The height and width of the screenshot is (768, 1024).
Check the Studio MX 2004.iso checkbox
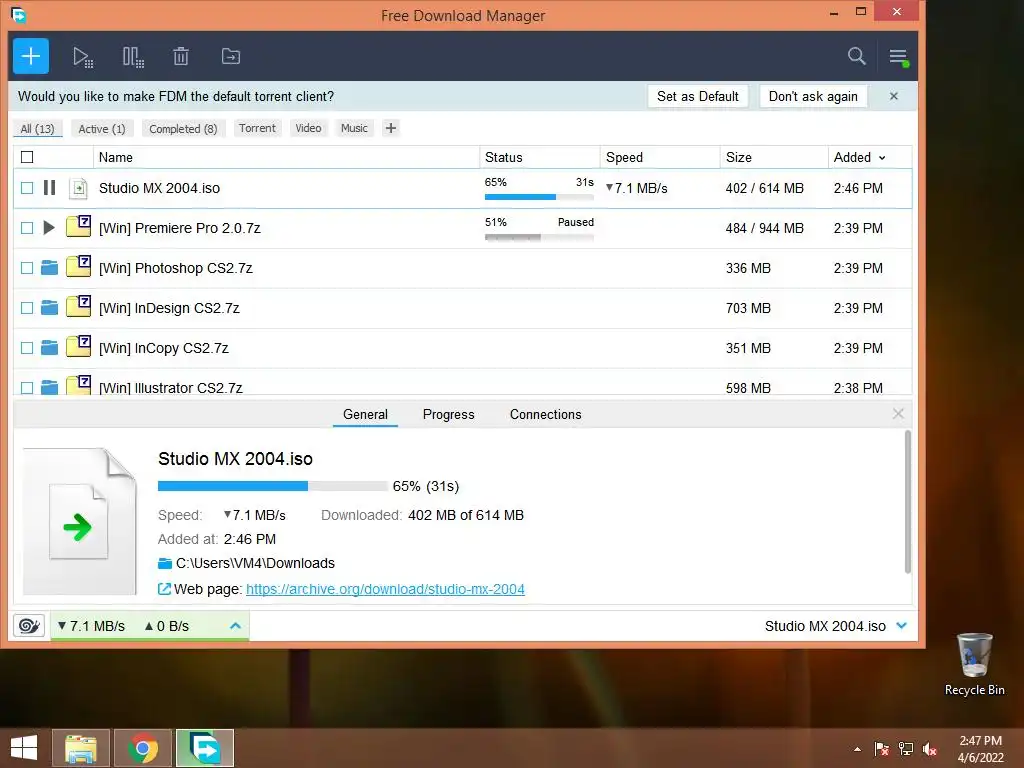[27, 188]
